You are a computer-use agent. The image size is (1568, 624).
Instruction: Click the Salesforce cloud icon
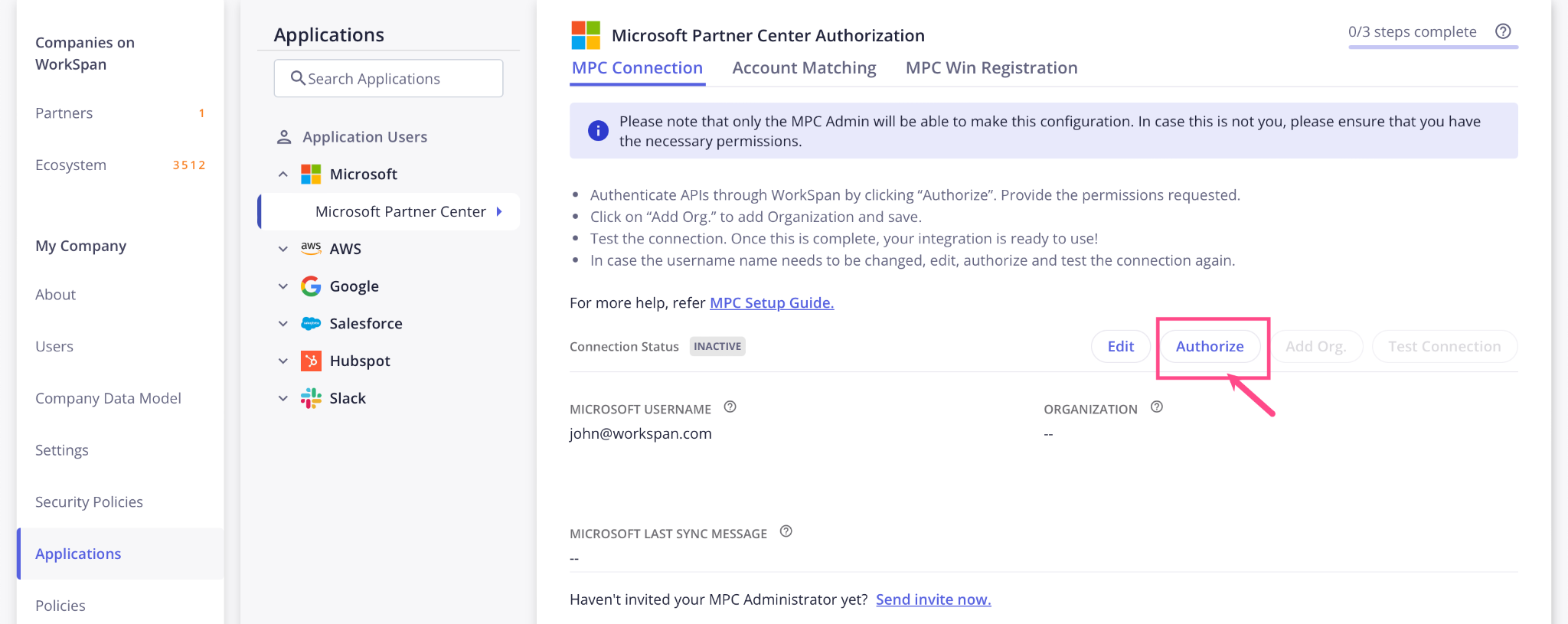click(x=311, y=324)
